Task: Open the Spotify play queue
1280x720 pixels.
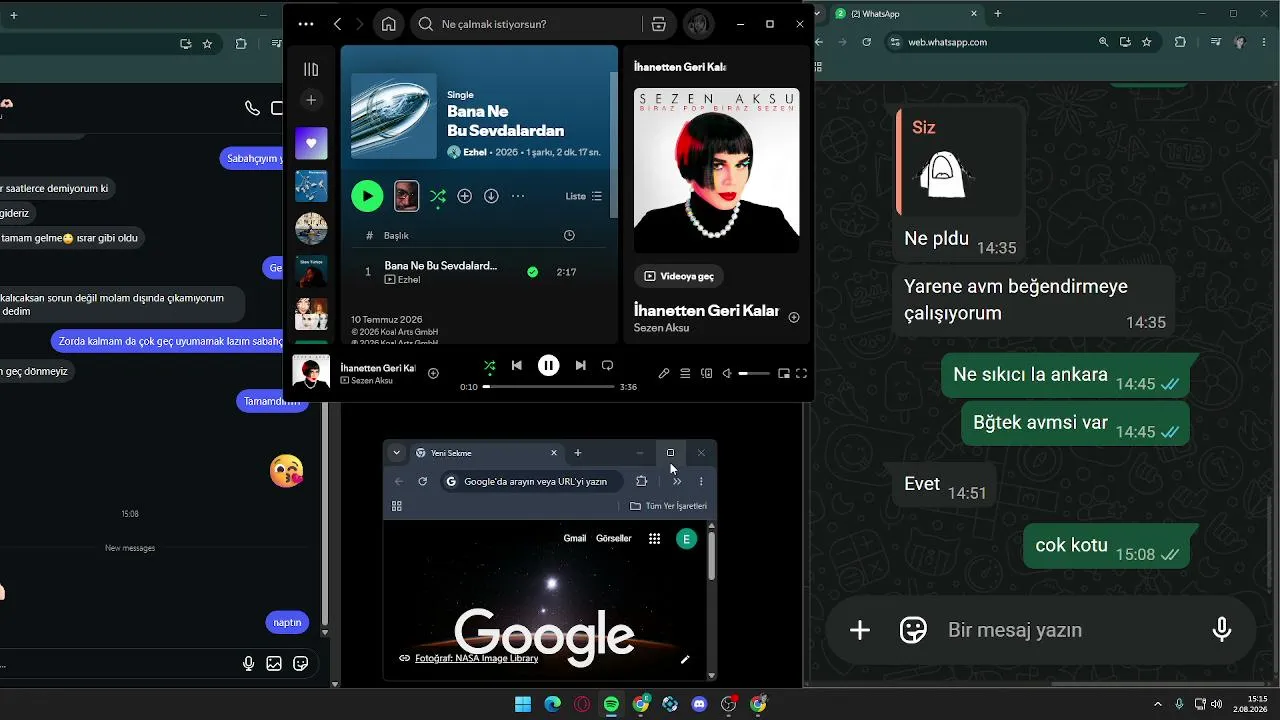Action: tap(685, 373)
